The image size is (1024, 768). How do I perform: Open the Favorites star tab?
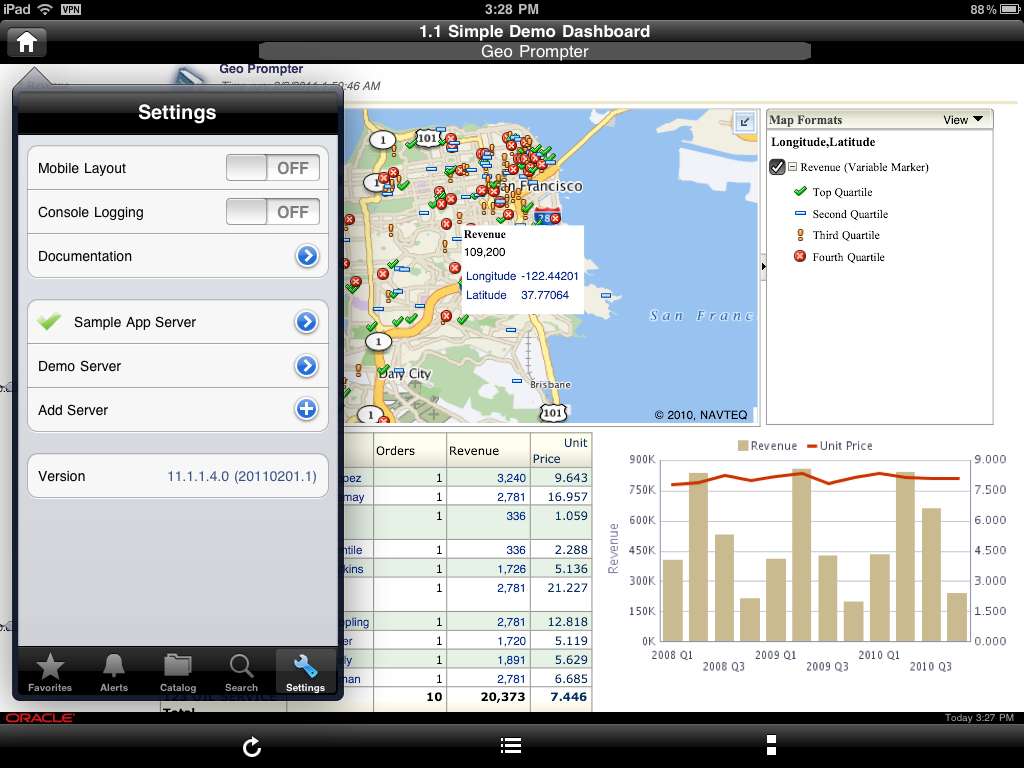coord(50,672)
